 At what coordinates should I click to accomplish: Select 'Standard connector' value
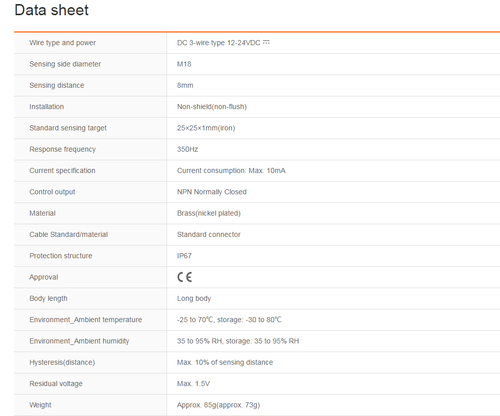[x=209, y=235]
